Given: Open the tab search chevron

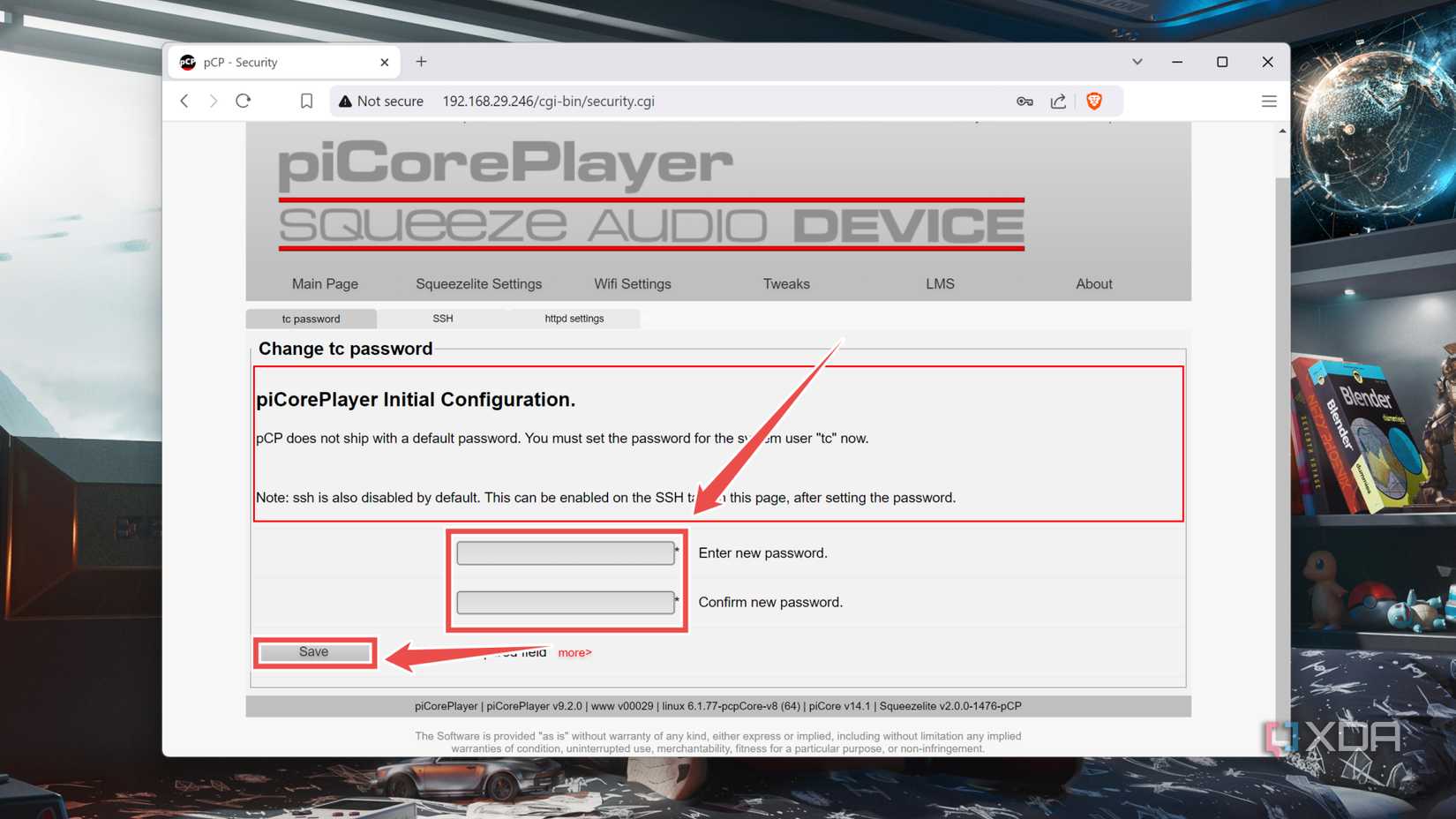Looking at the screenshot, I should click(x=1137, y=61).
